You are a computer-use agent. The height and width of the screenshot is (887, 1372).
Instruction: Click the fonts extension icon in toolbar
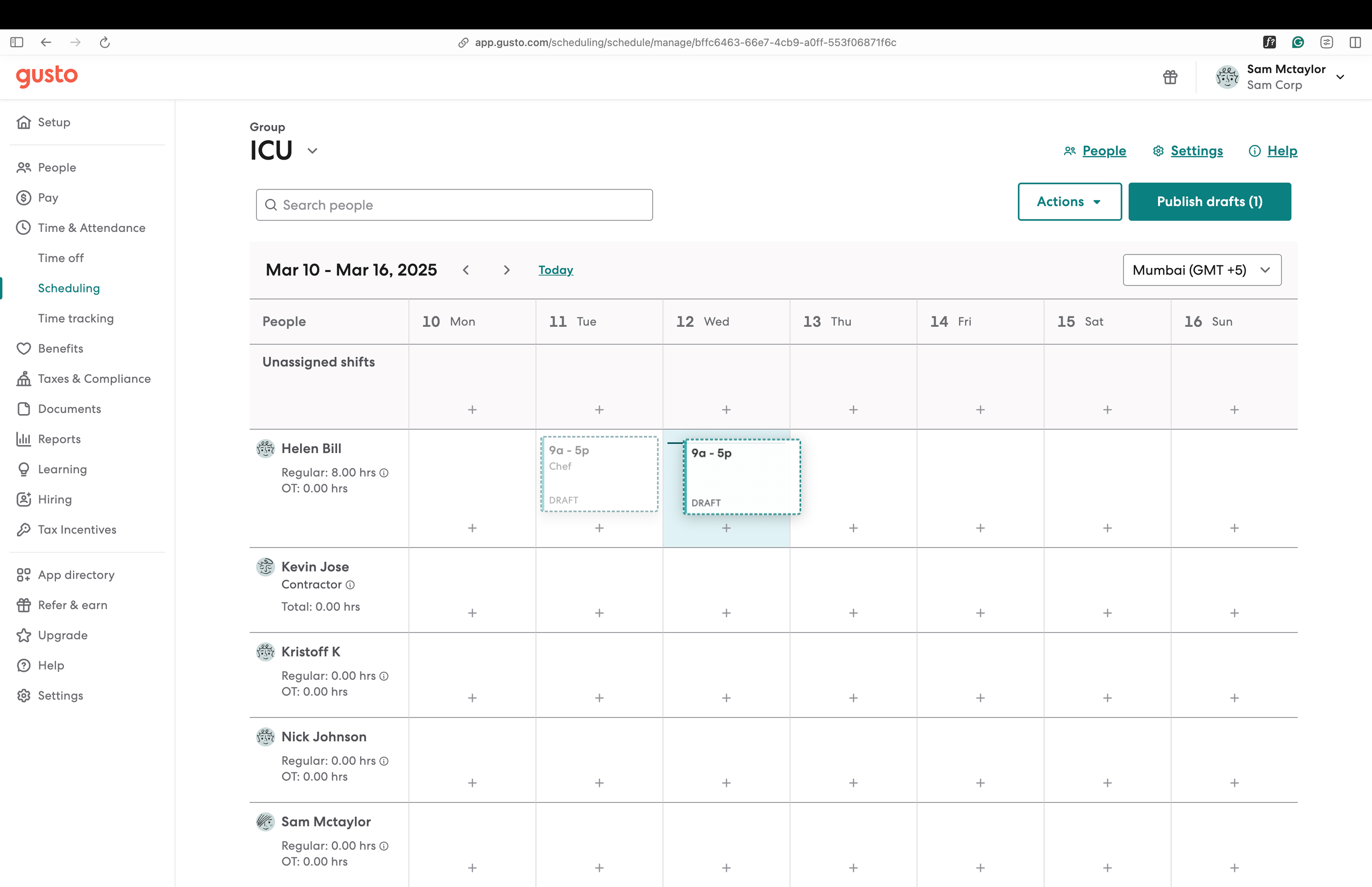point(1270,42)
